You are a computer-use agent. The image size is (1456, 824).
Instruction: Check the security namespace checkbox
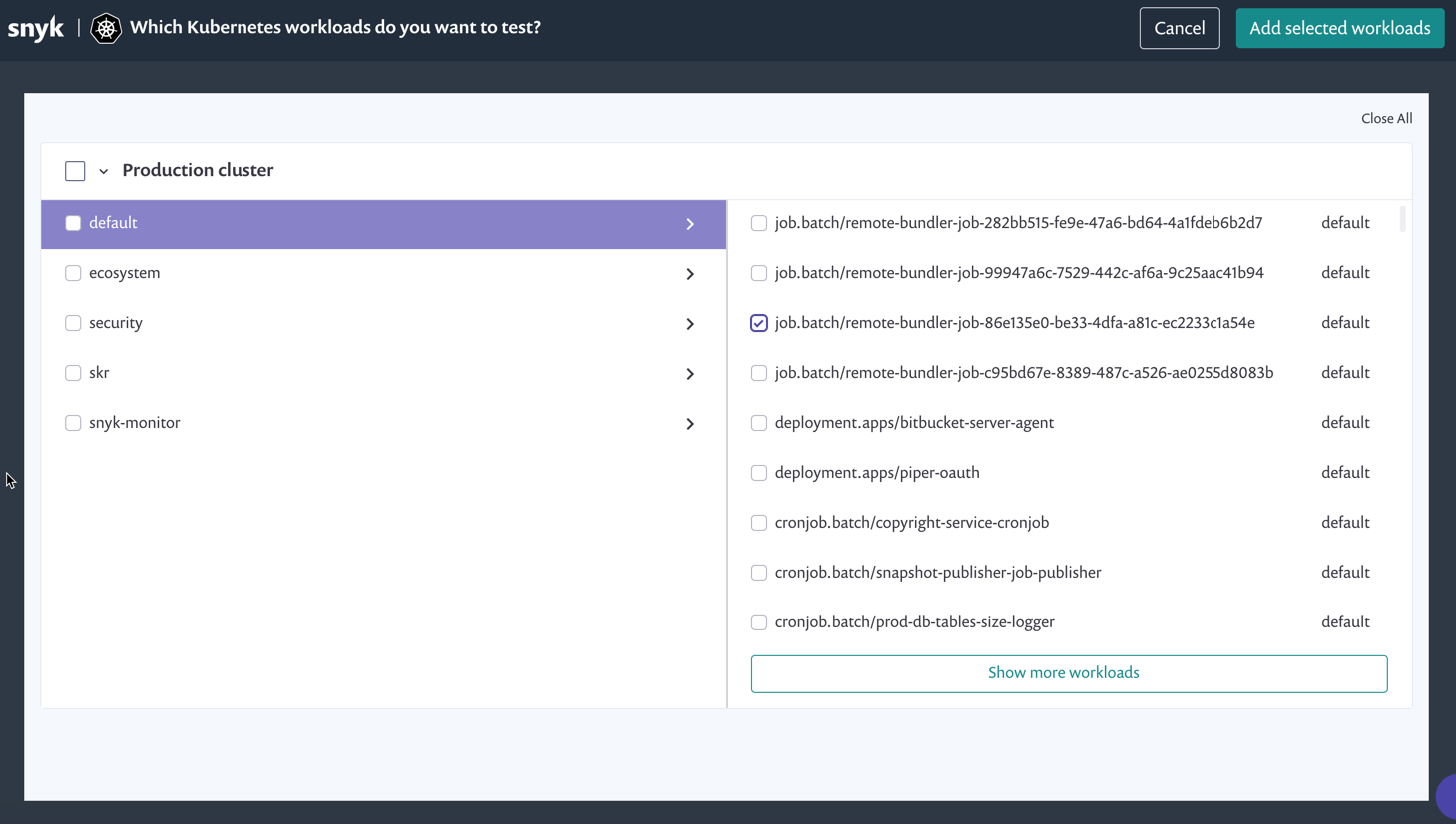[73, 323]
